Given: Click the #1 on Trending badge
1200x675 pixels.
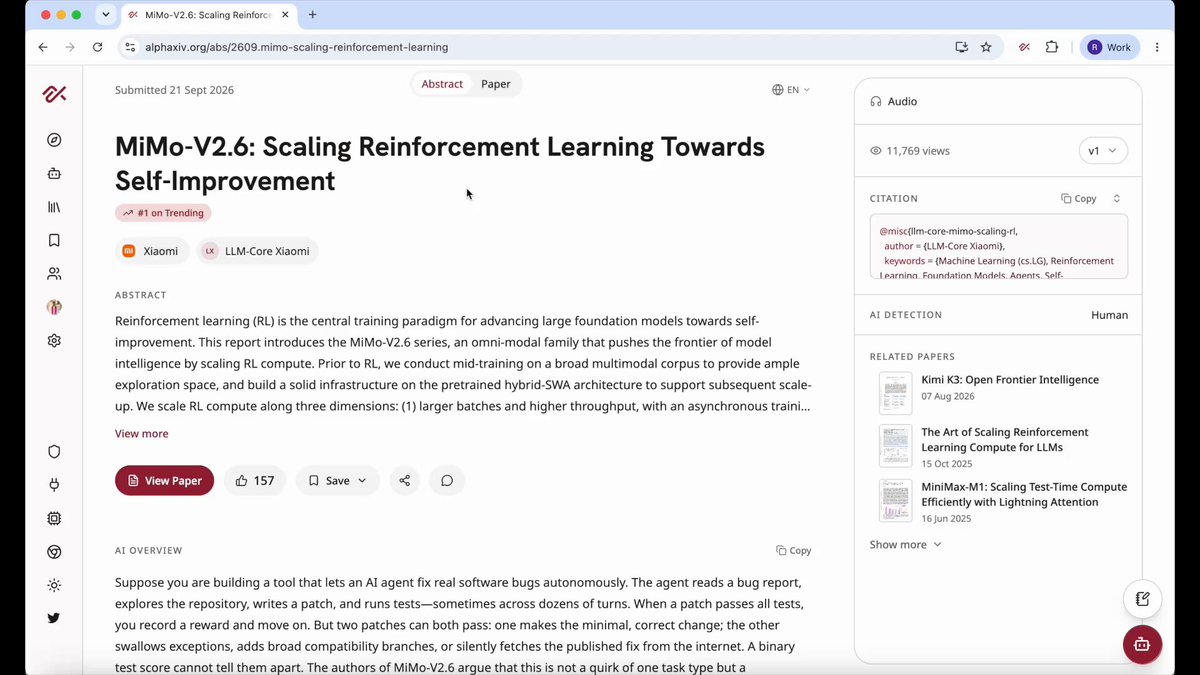Looking at the screenshot, I should (x=163, y=213).
